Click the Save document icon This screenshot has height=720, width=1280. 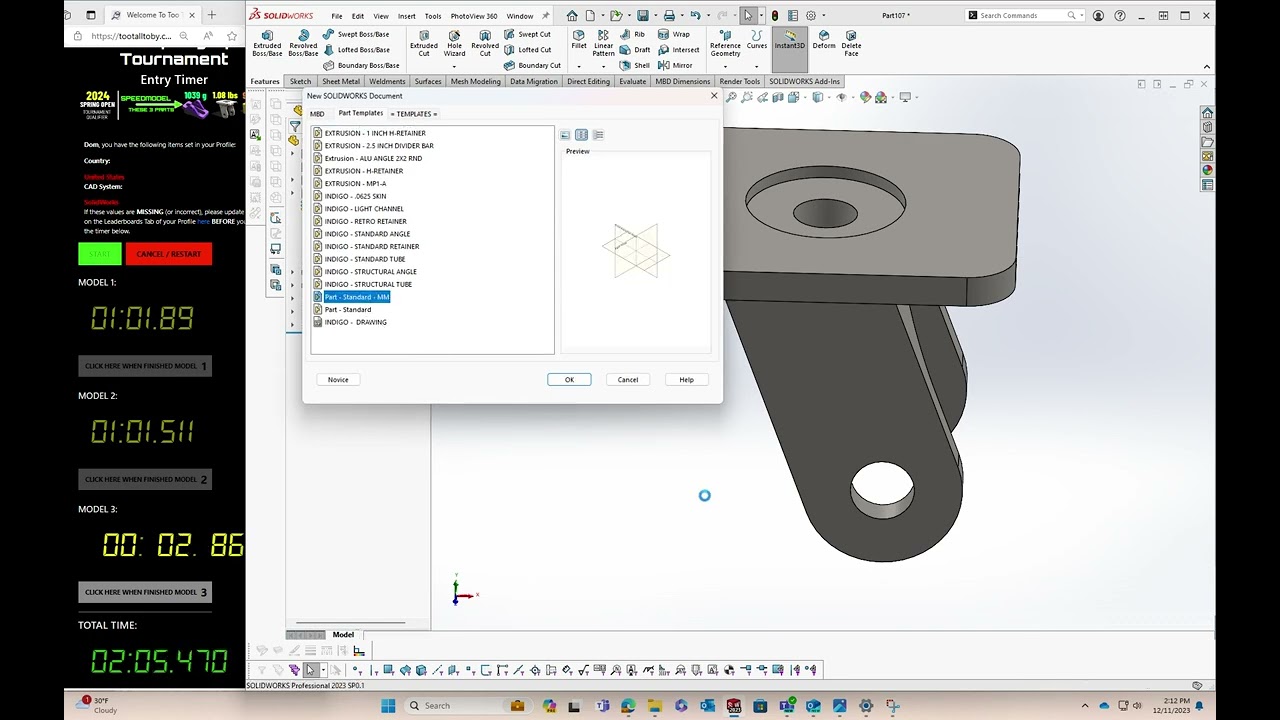642,15
